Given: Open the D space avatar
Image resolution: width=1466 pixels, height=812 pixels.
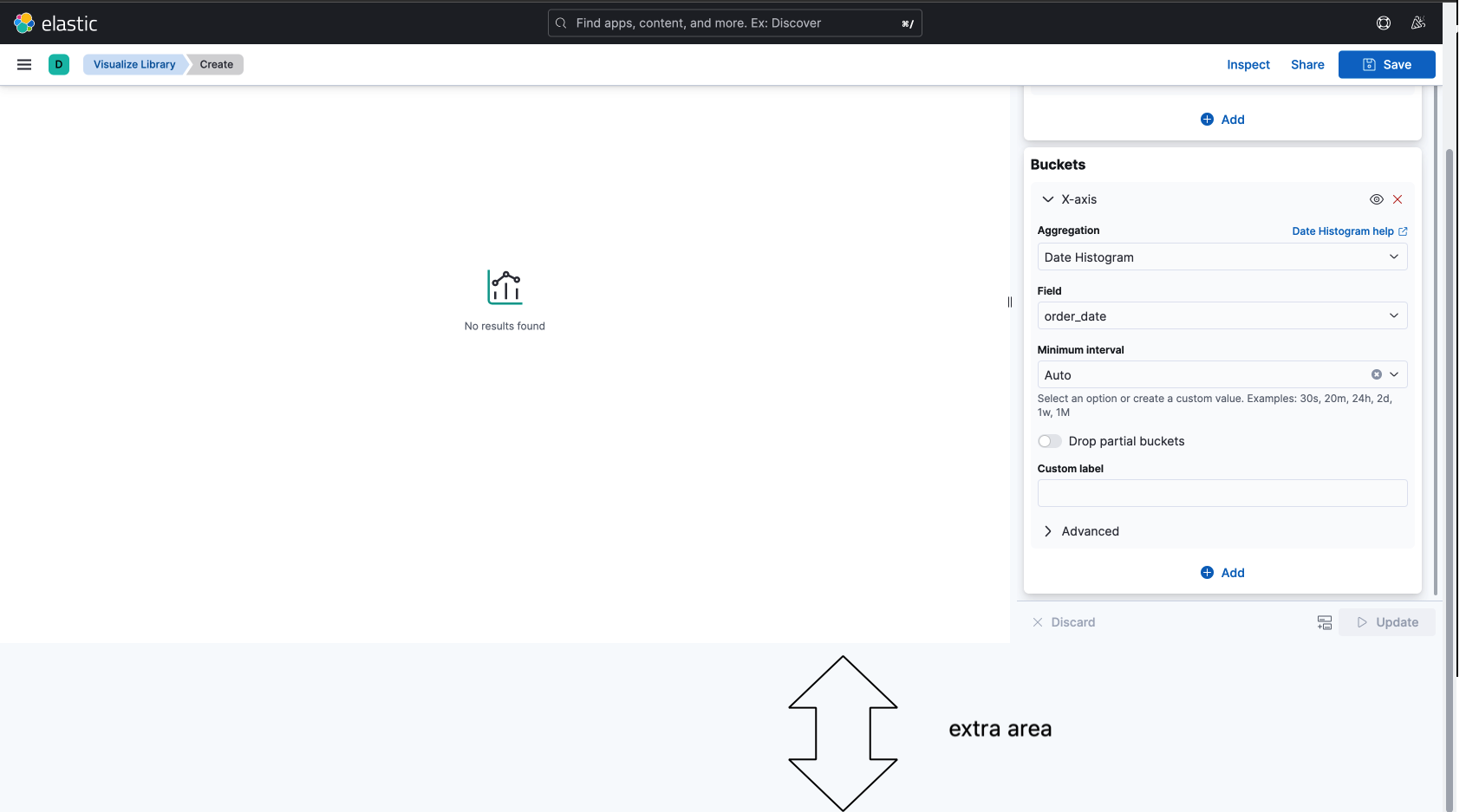Looking at the screenshot, I should (x=59, y=64).
